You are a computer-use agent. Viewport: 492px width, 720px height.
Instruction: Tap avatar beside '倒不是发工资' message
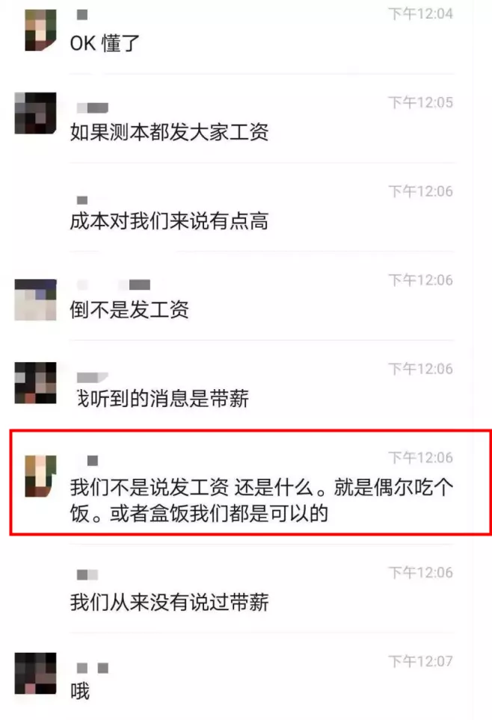[x=35, y=299]
